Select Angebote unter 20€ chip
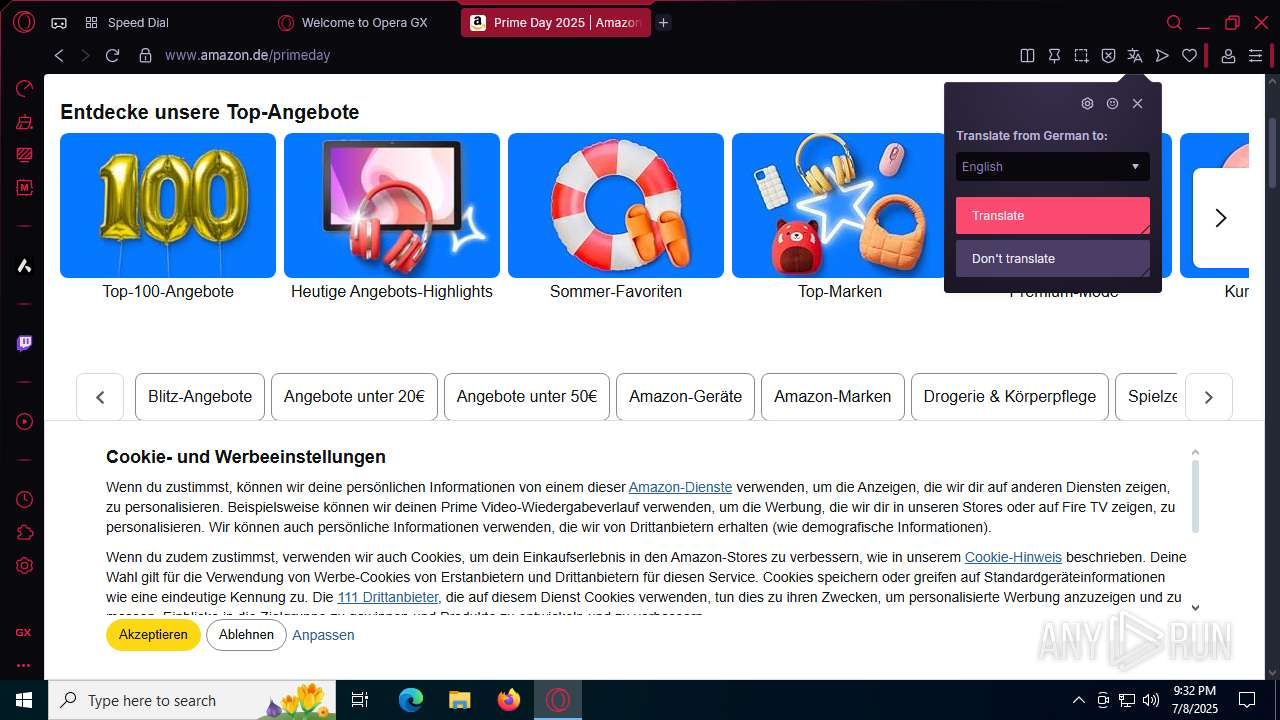This screenshot has width=1280, height=720. point(354,397)
